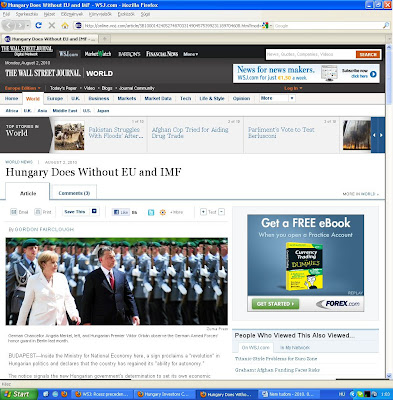
Task: Click the Save This button
Action: [x=81, y=211]
